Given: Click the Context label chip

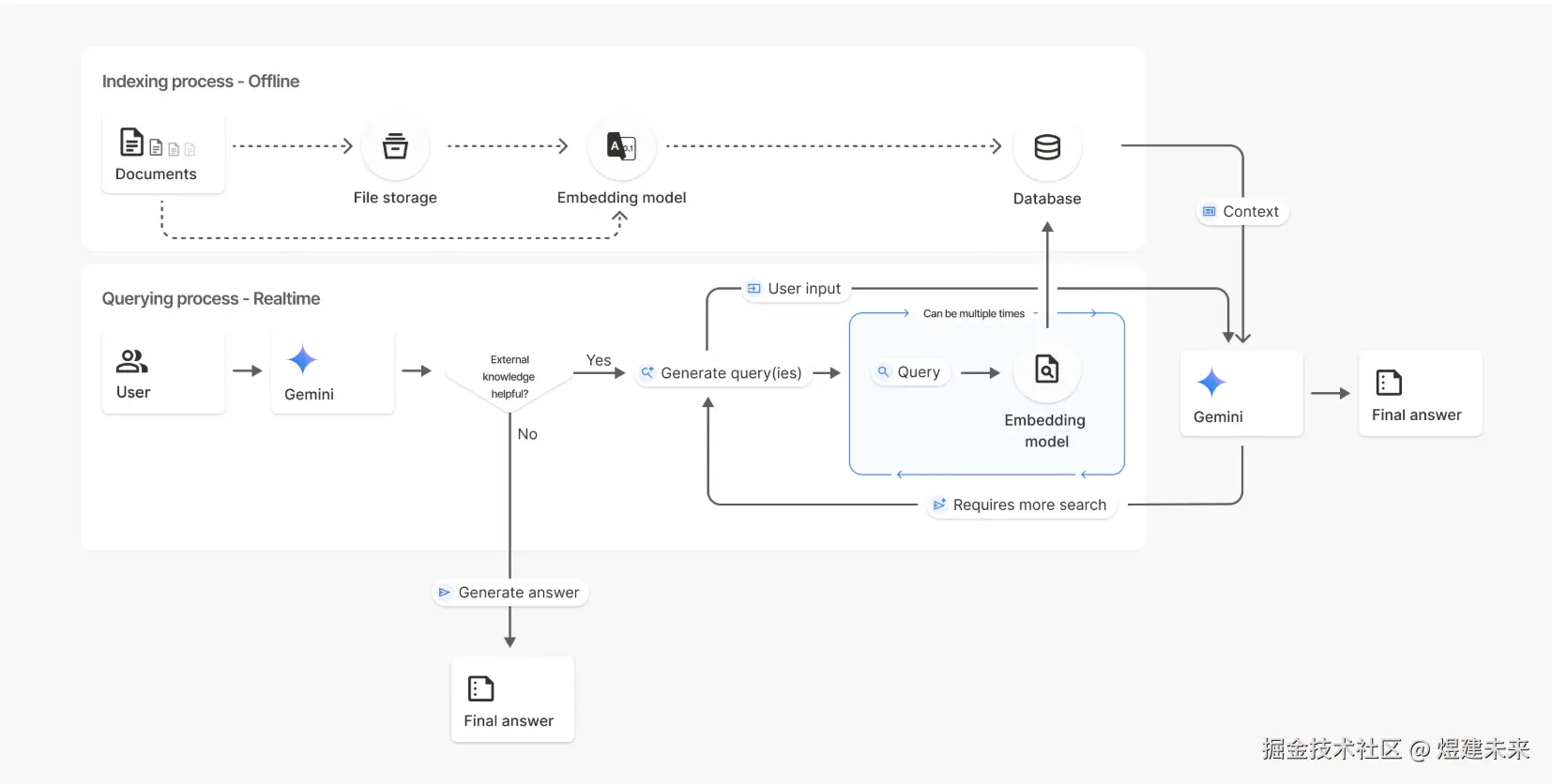Looking at the screenshot, I should [x=1241, y=212].
